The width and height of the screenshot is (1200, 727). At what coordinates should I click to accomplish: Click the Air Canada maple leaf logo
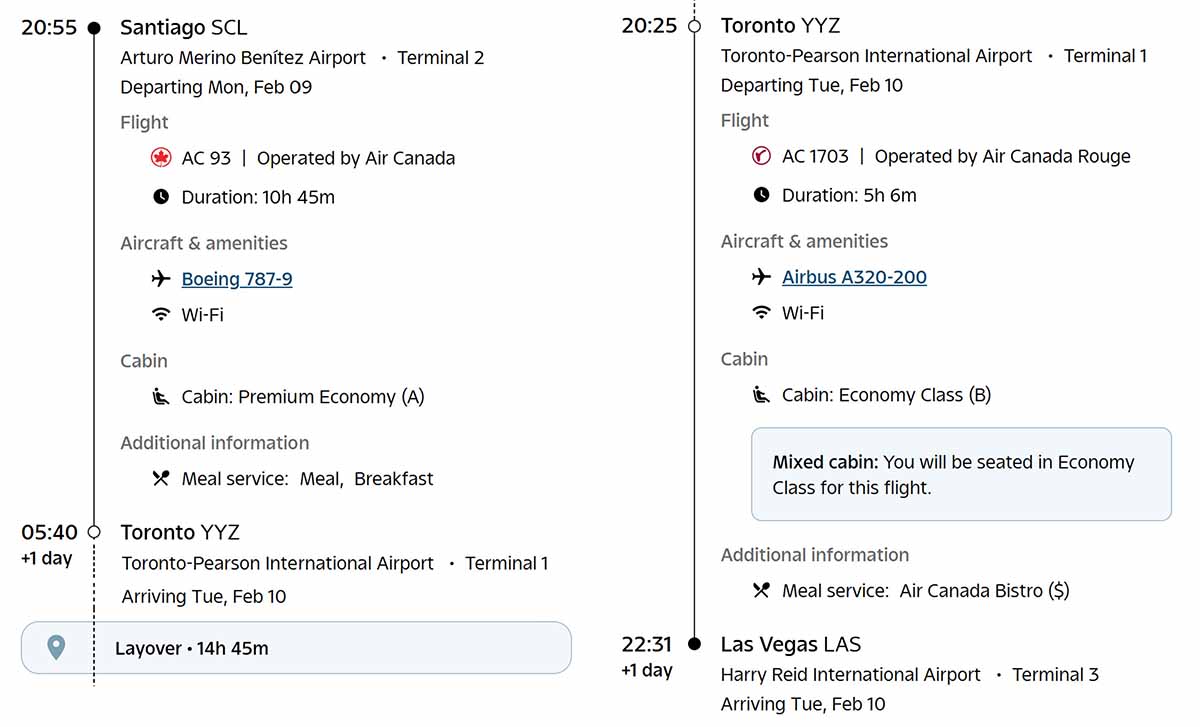coord(161,158)
